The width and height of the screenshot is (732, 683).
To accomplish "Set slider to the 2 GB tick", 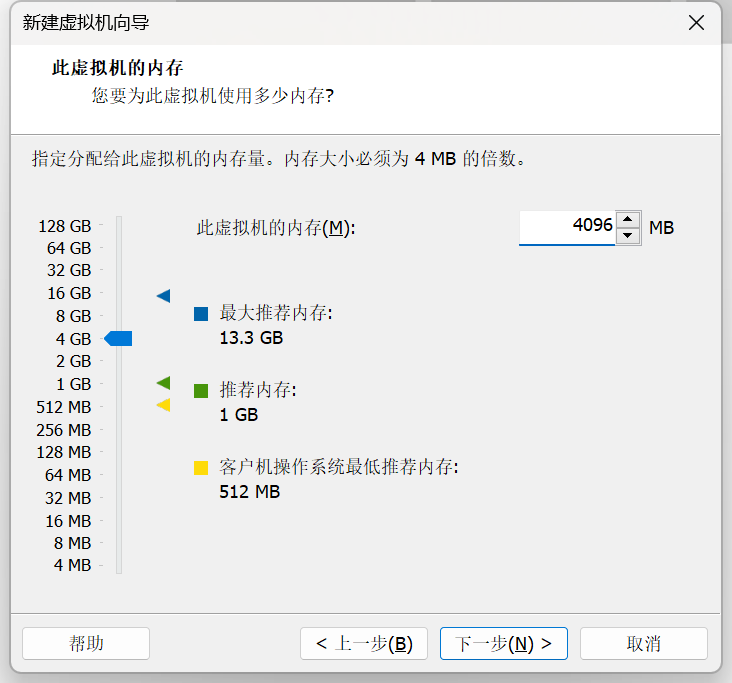I will click(119, 361).
